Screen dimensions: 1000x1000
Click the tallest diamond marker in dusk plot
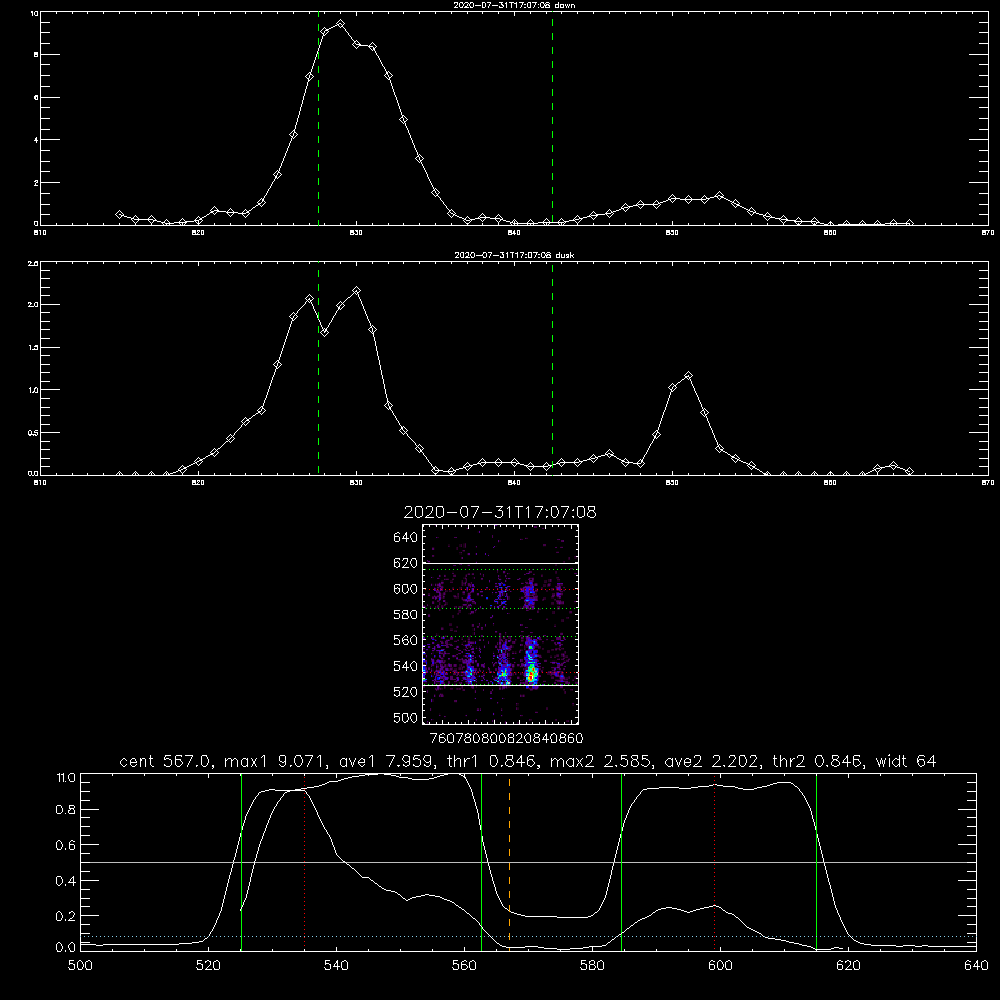click(x=357, y=291)
